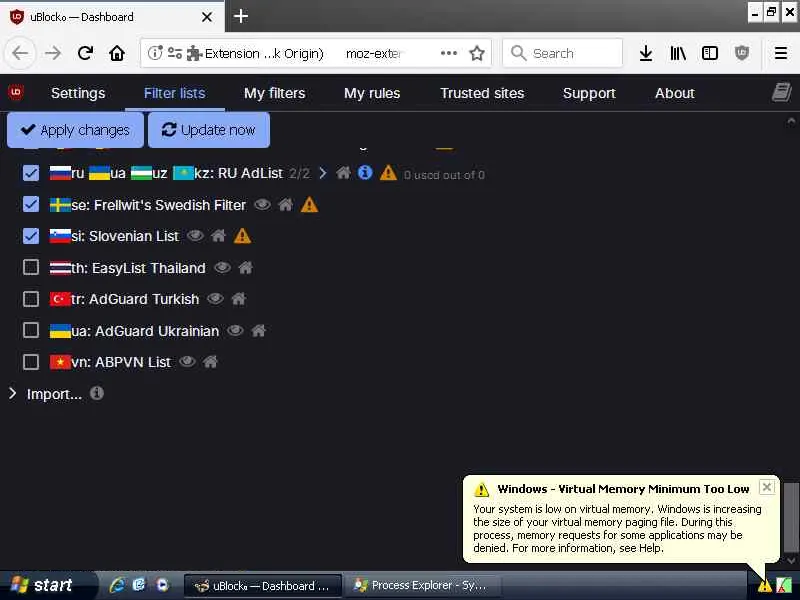View EasyList Thailand content eye icon
800x600 pixels.
coord(222,268)
